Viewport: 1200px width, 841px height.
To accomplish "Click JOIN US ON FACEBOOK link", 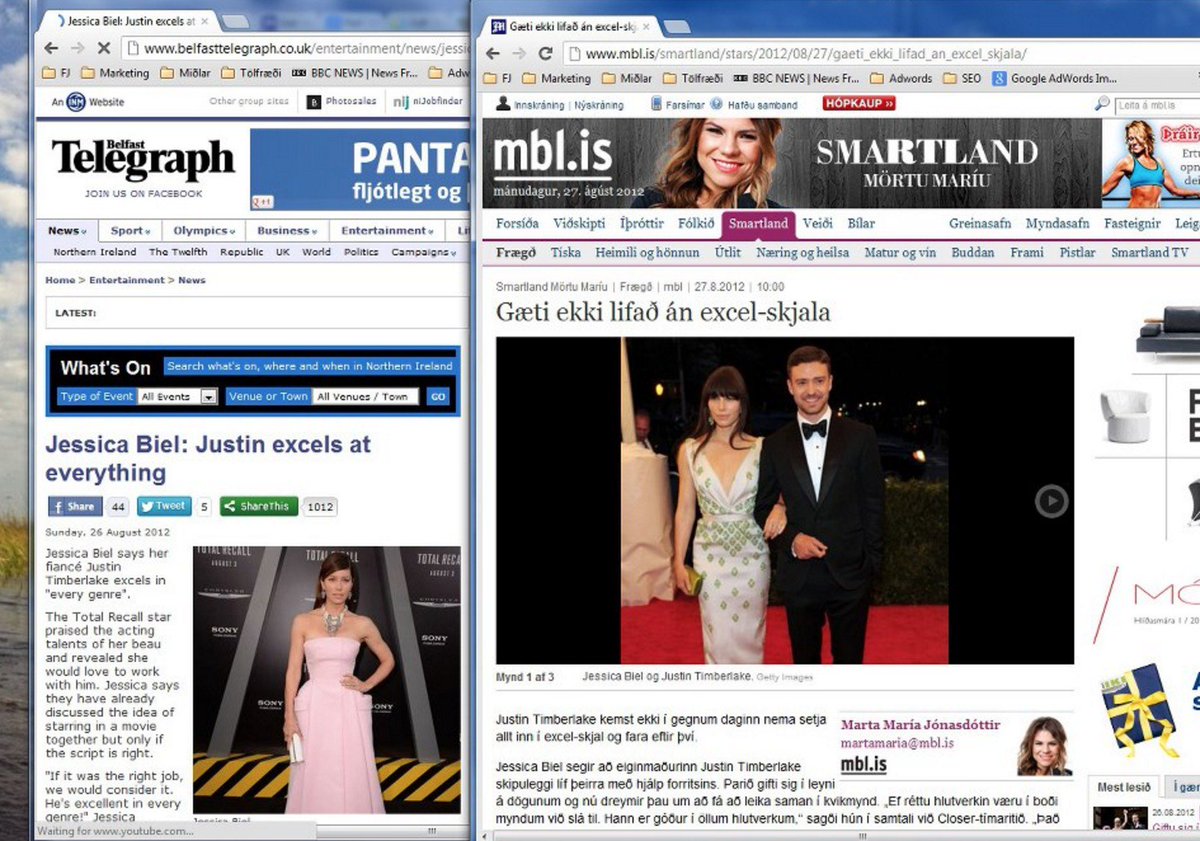I will (x=143, y=194).
